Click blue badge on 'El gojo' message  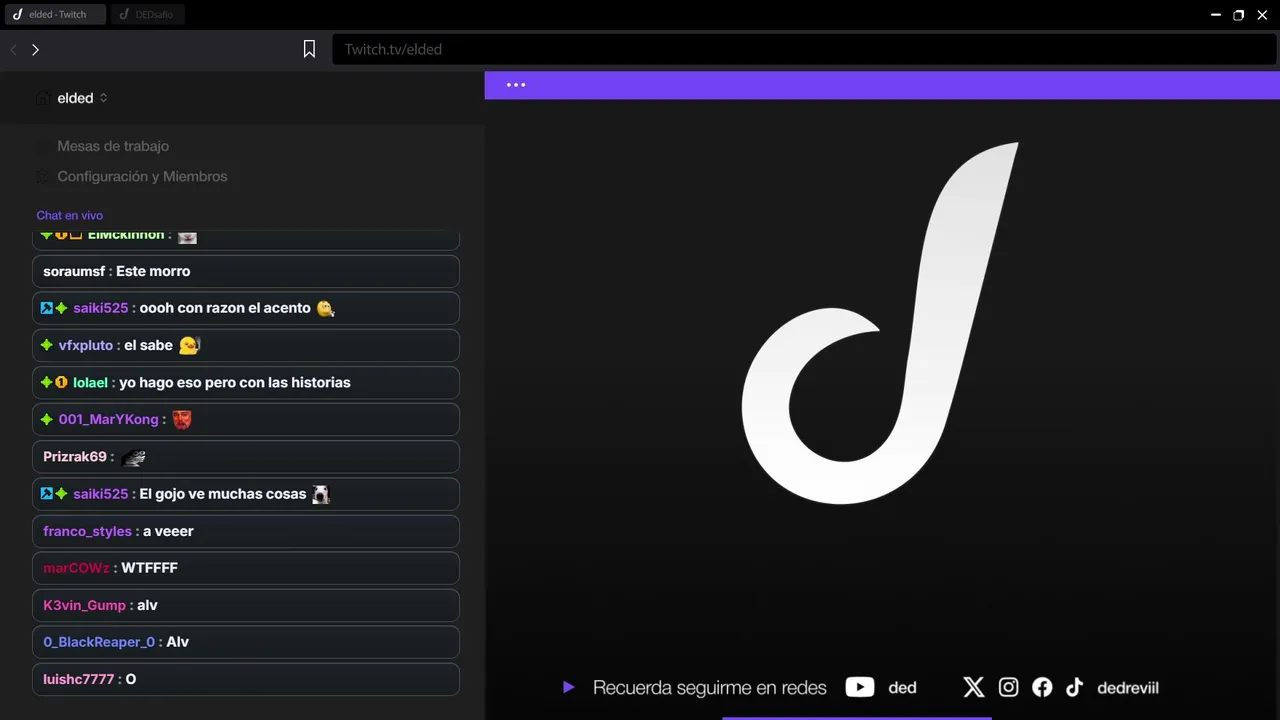tap(46, 494)
